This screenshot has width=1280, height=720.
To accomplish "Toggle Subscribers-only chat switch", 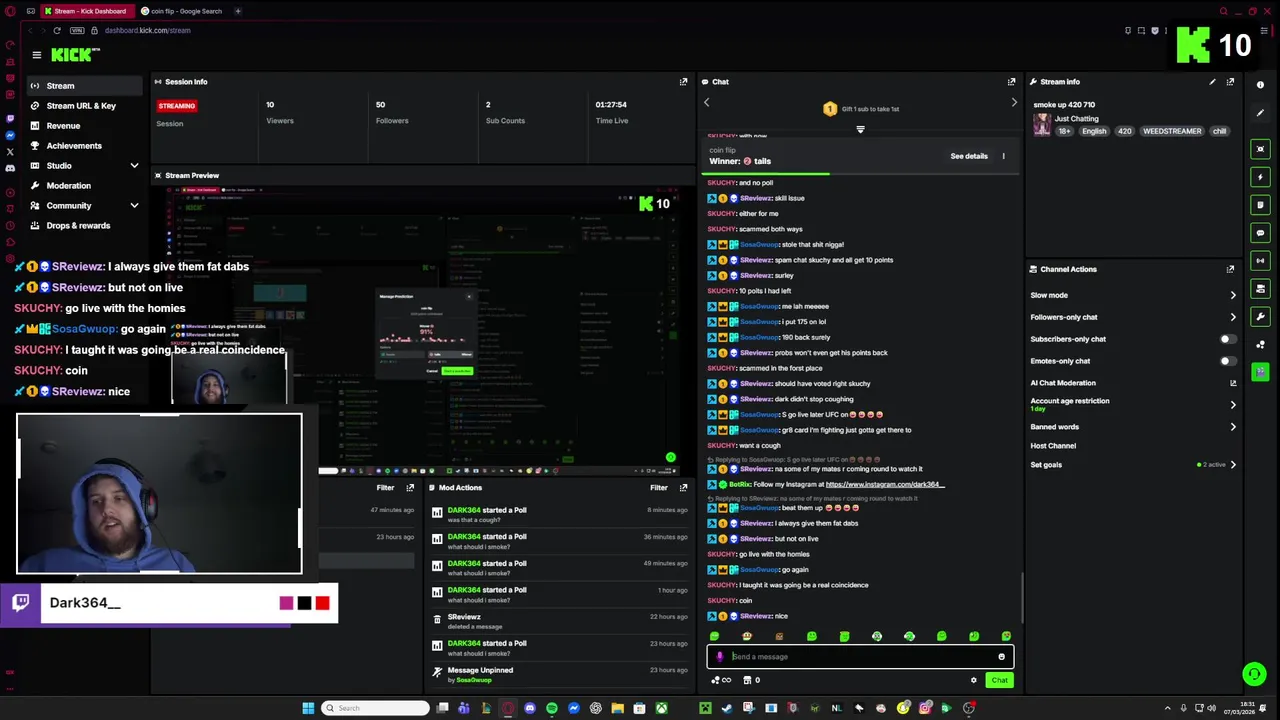I will [1227, 339].
